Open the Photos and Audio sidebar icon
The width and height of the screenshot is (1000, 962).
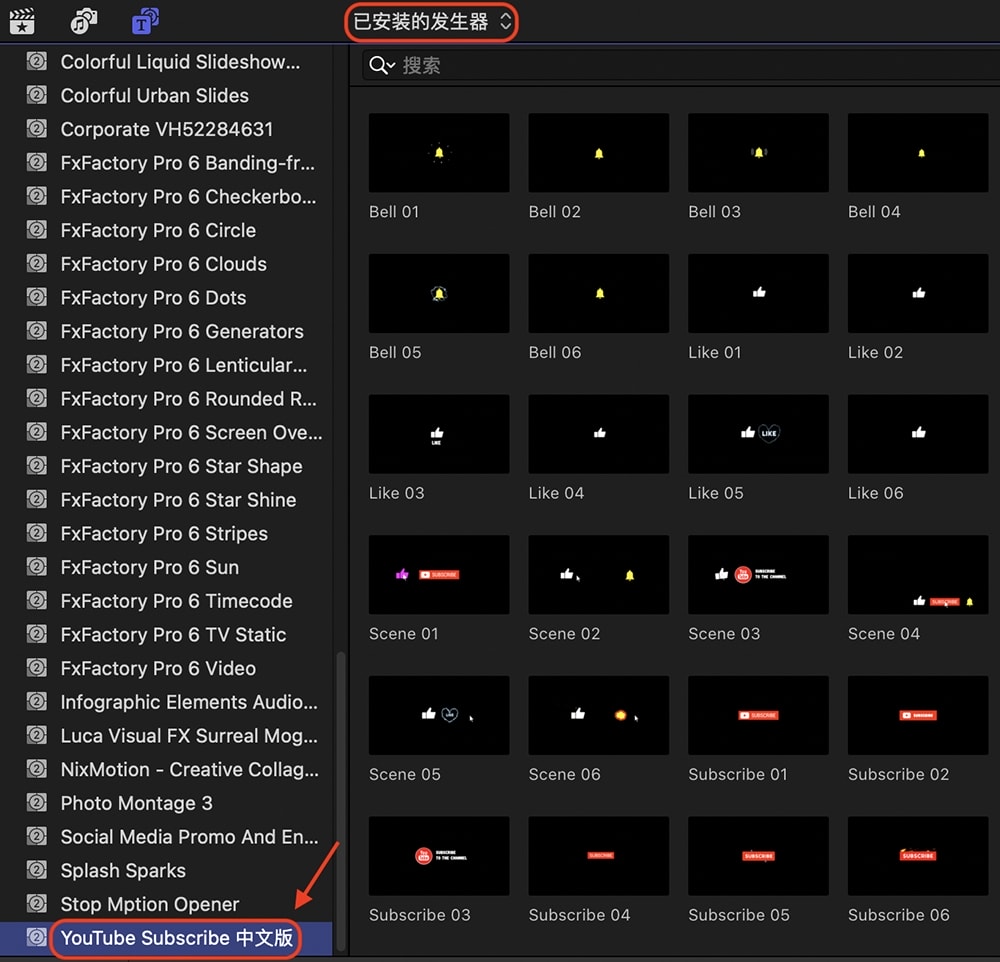point(84,20)
